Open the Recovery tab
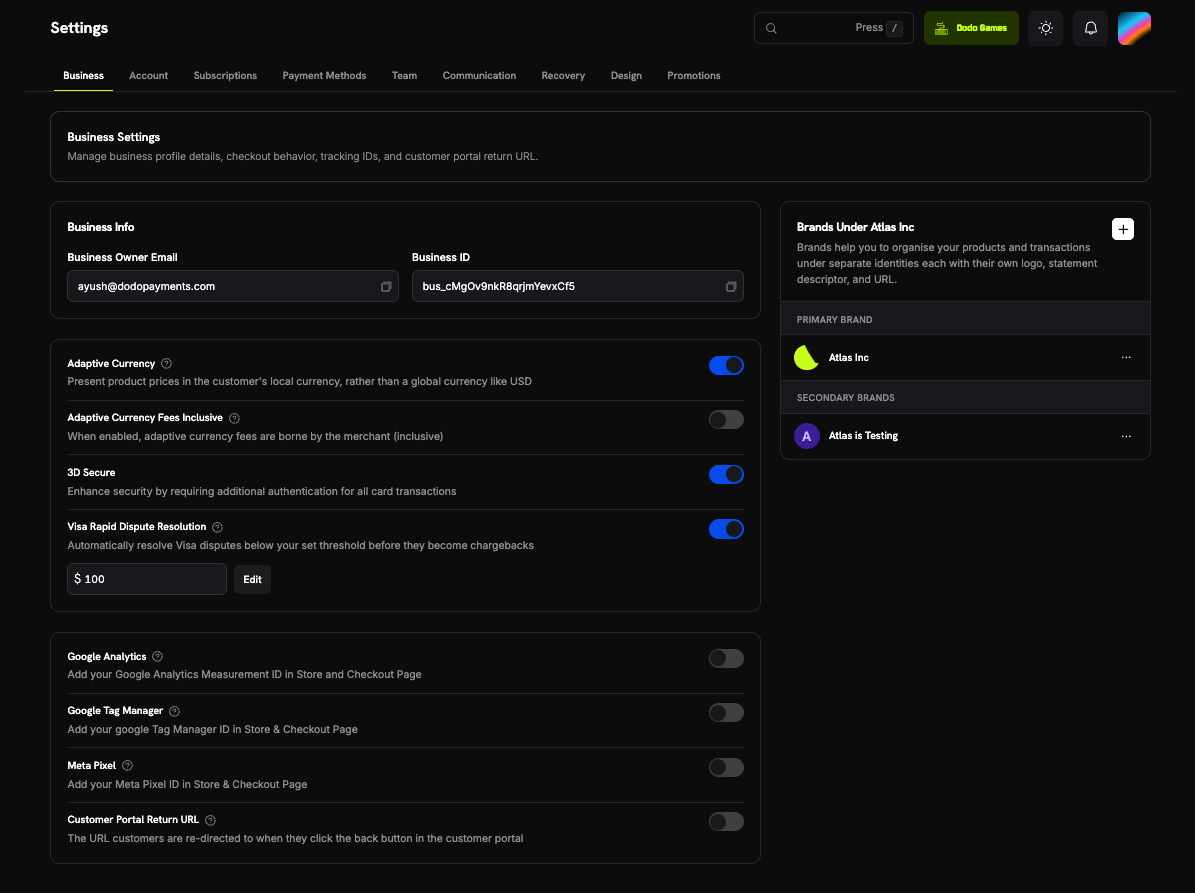 563,75
